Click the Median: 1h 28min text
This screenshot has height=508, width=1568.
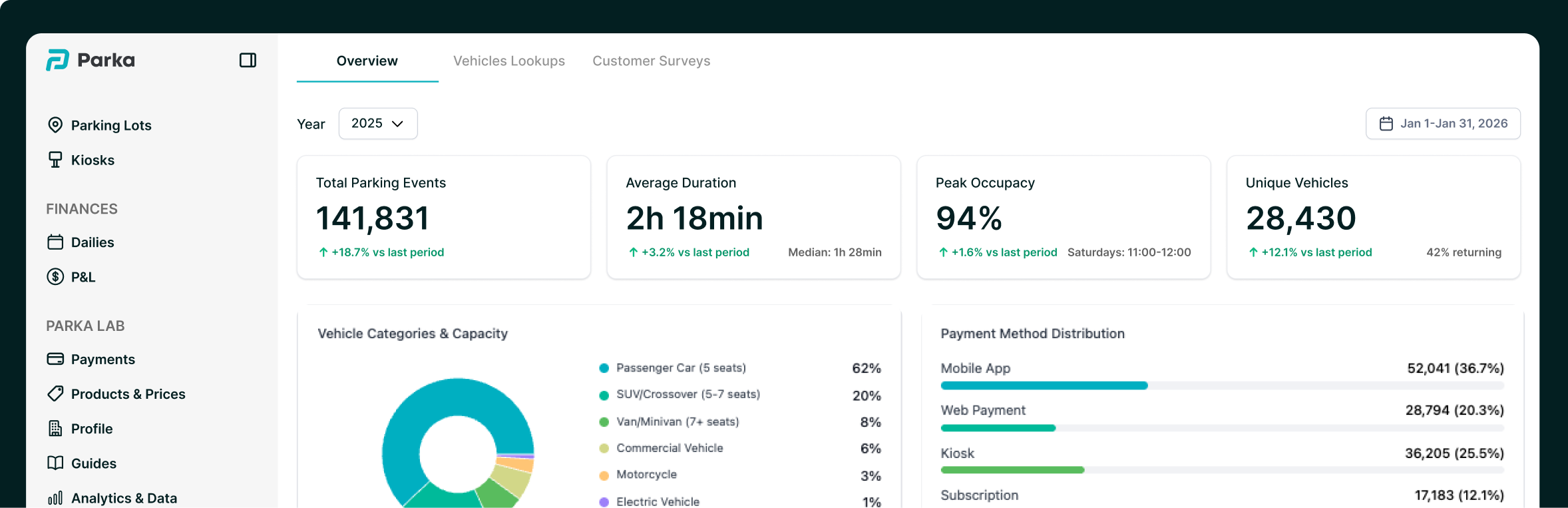pyautogui.click(x=835, y=252)
